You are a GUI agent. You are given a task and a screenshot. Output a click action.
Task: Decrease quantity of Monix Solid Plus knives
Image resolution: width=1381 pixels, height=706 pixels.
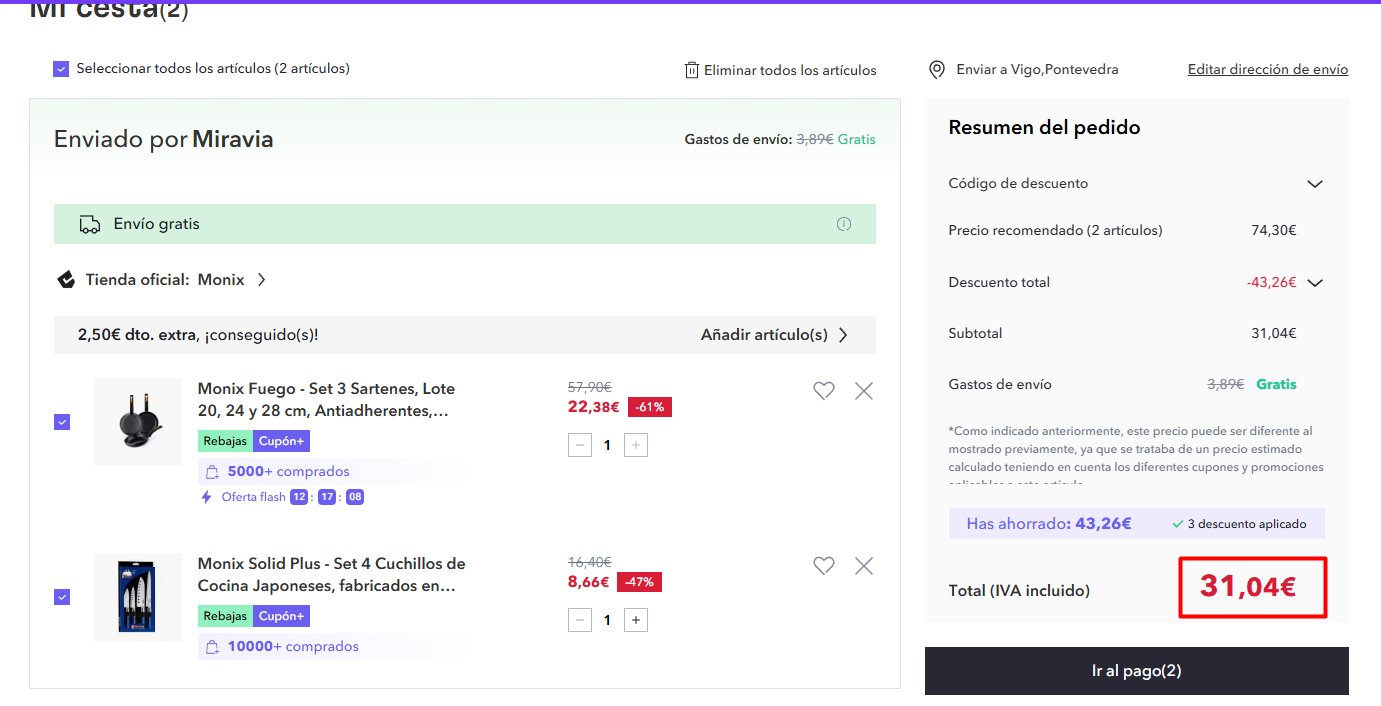click(580, 620)
